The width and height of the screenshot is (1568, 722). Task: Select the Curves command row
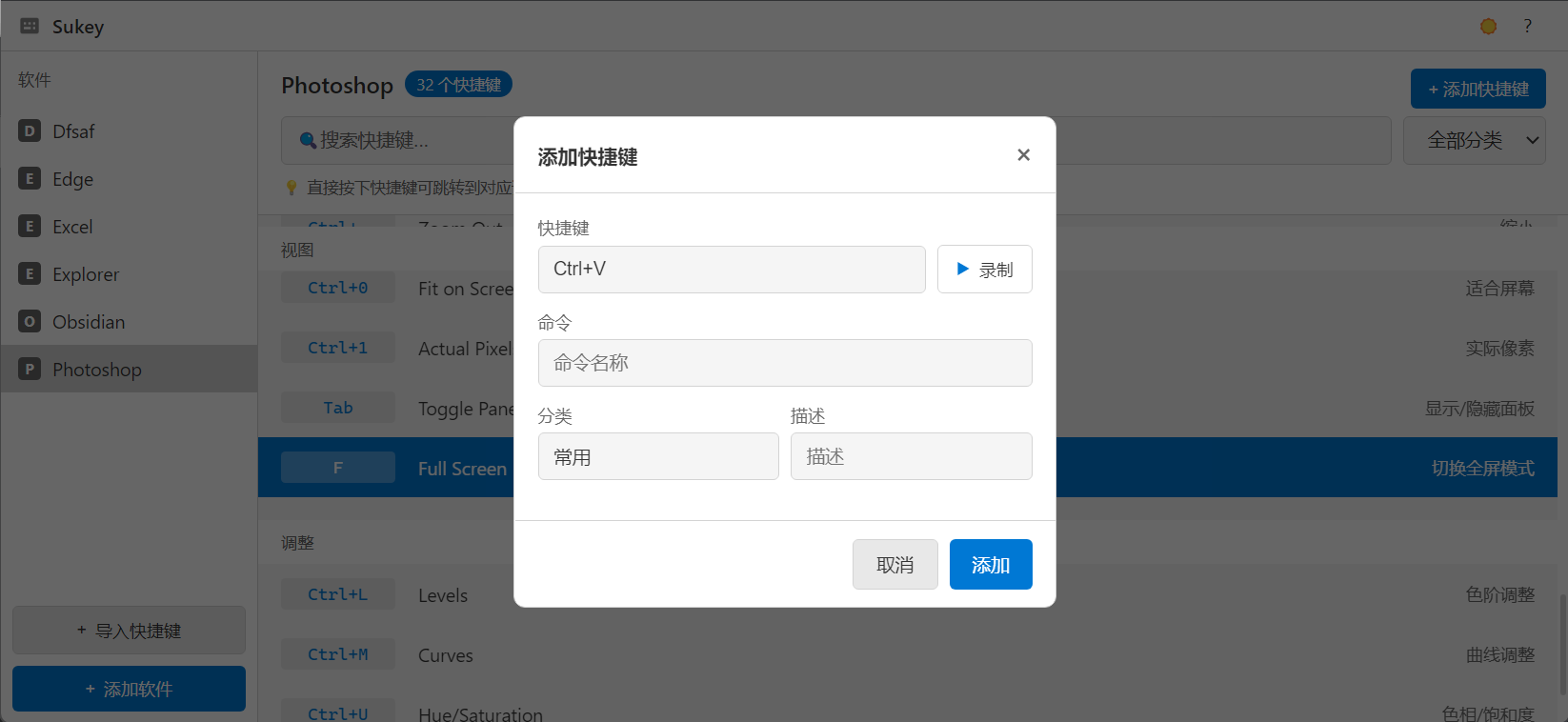point(908,654)
